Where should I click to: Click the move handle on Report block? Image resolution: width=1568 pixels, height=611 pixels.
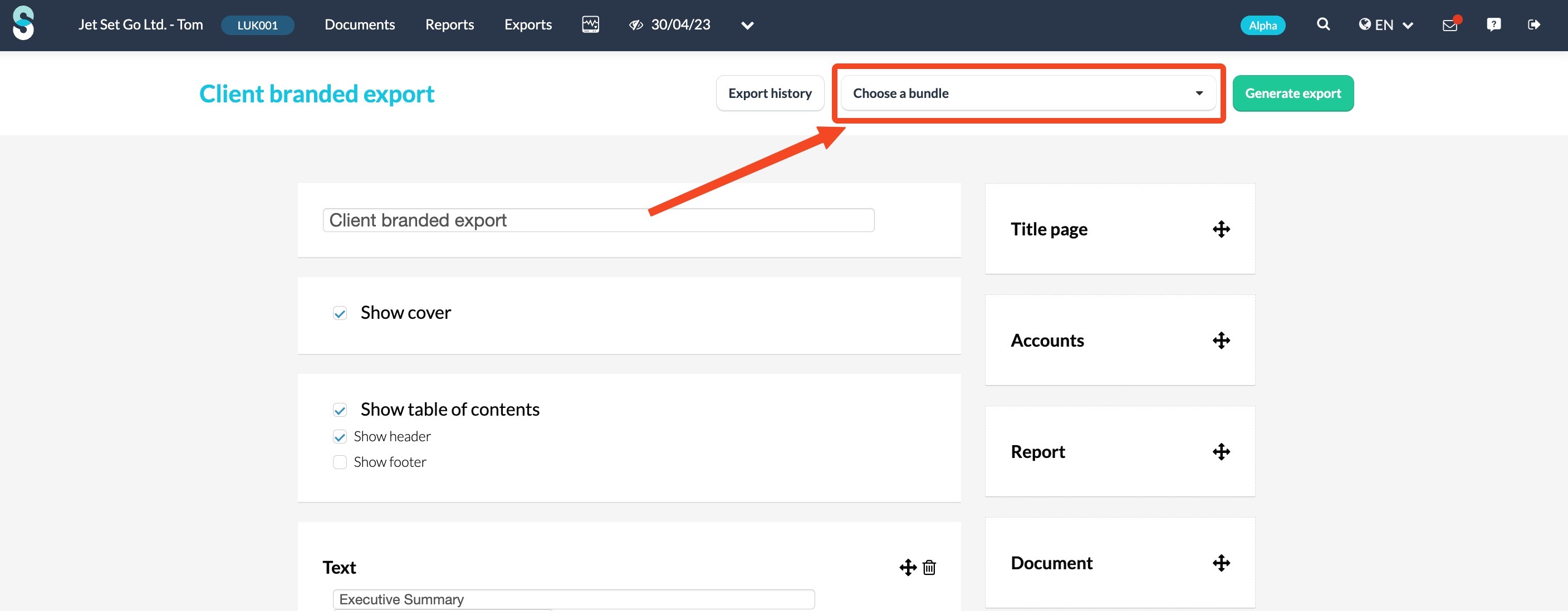[1221, 451]
